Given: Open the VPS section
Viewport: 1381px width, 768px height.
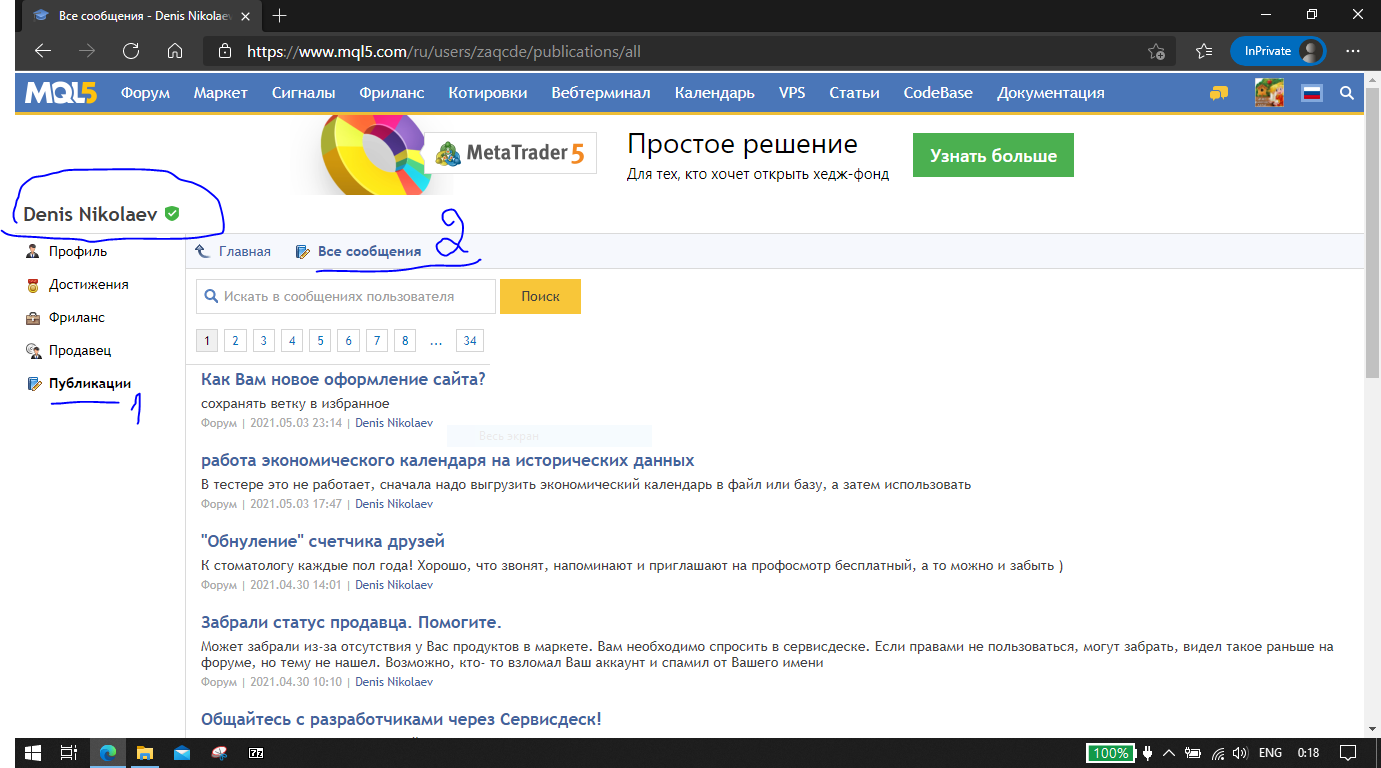Looking at the screenshot, I should (792, 93).
